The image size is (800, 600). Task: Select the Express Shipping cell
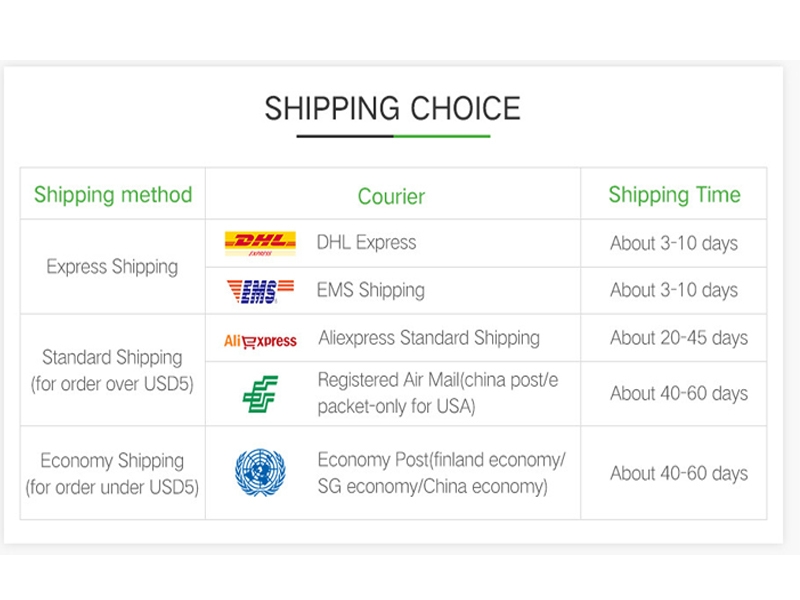point(112,267)
